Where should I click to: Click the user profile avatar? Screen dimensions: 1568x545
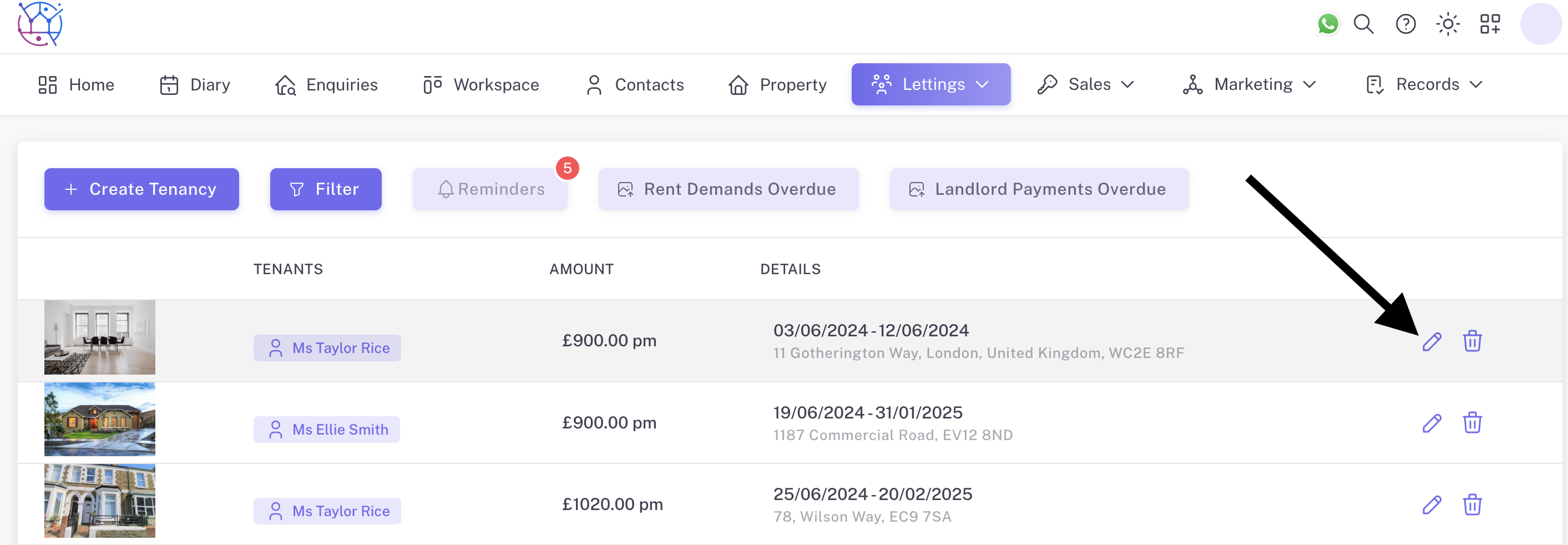(x=1540, y=24)
